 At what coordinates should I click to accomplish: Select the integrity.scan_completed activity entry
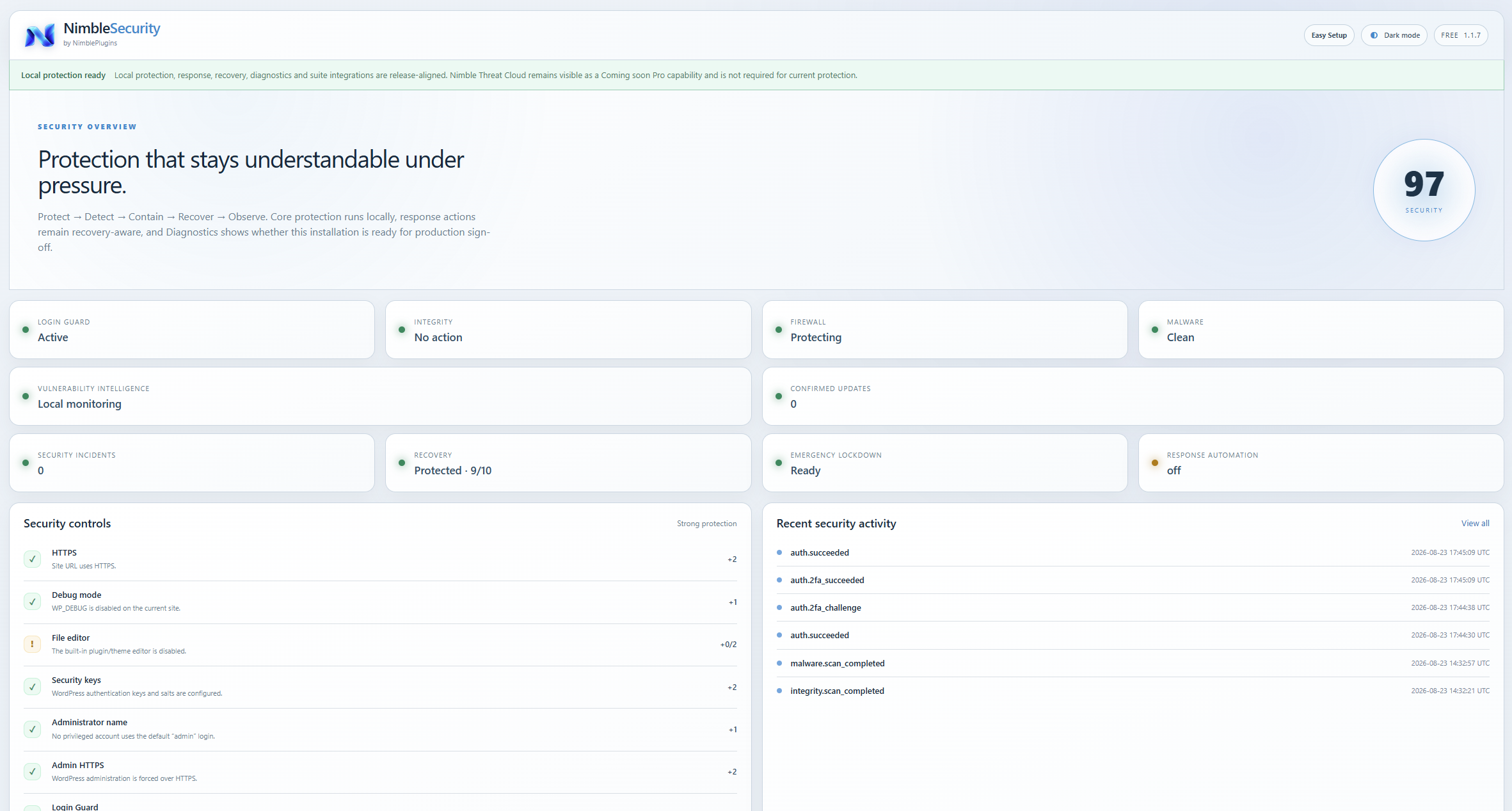click(x=1133, y=691)
